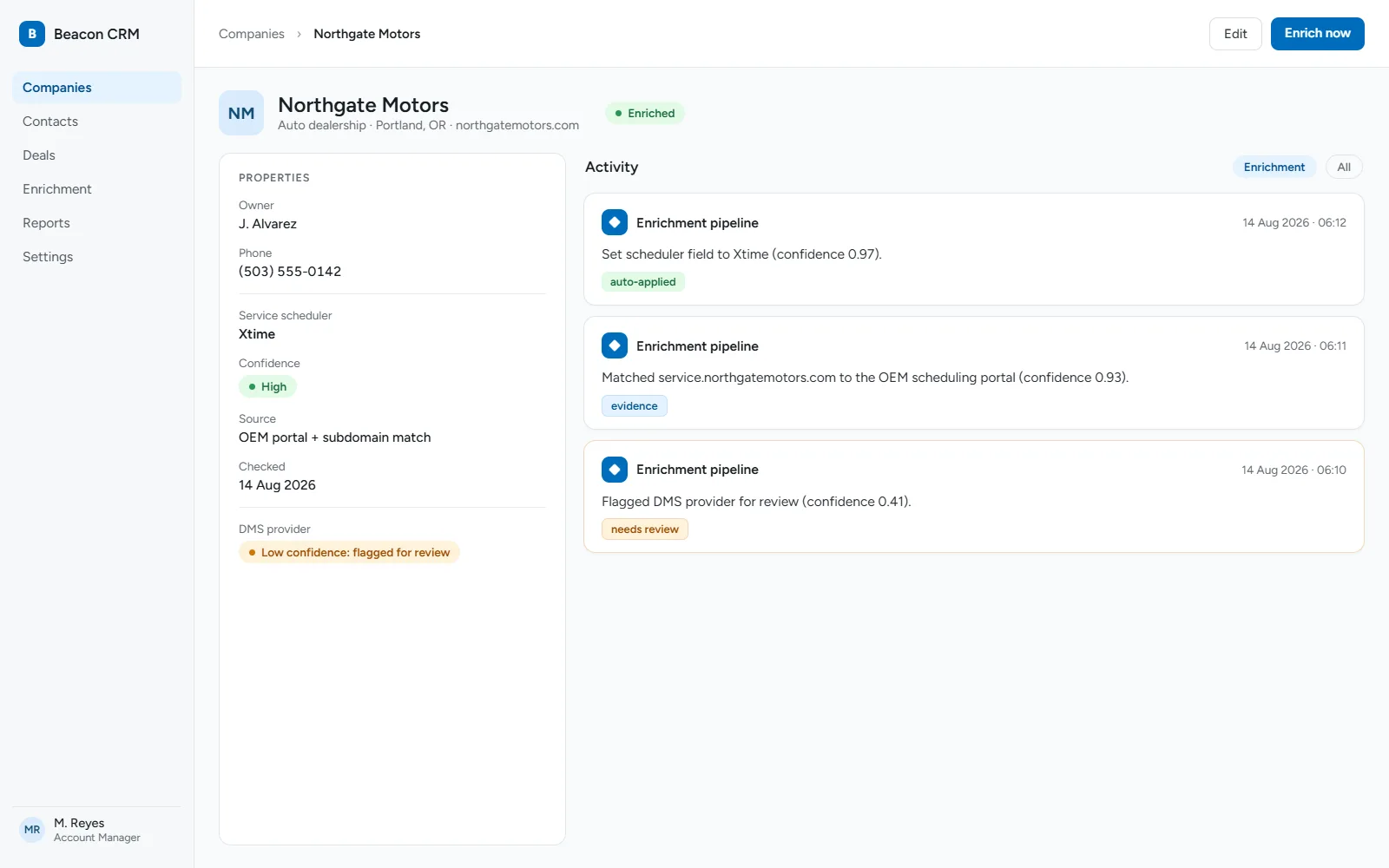The height and width of the screenshot is (868, 1389).
Task: Click the Companies breadcrumb link
Action: pos(252,34)
